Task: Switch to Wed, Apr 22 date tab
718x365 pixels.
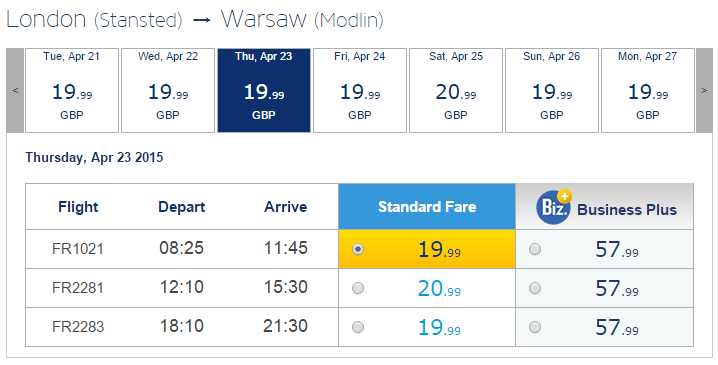Action: [x=168, y=91]
